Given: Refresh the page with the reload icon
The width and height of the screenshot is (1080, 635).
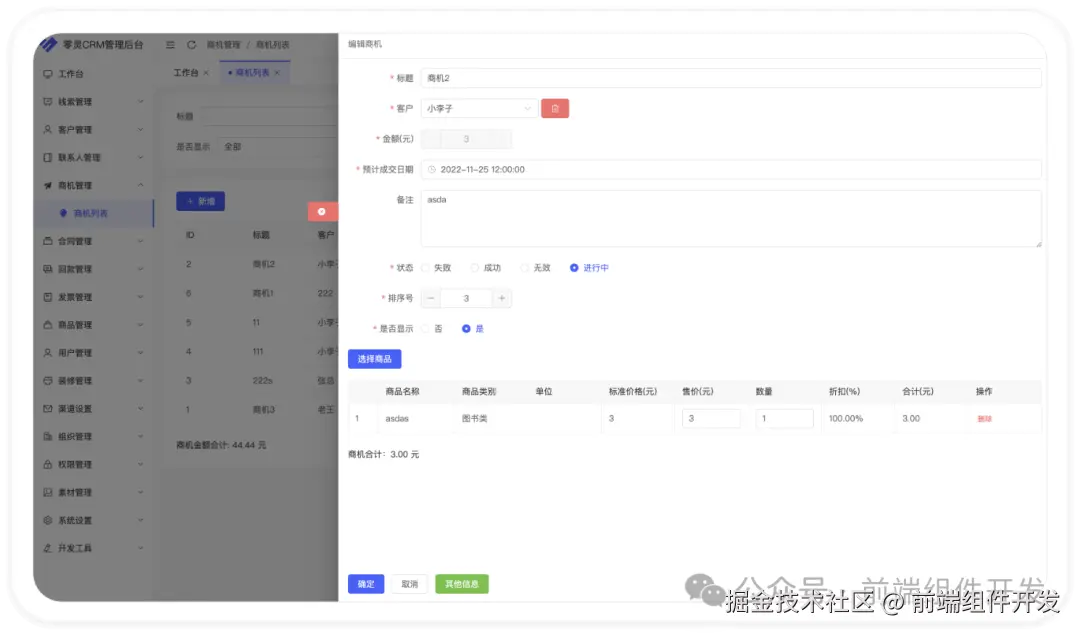Looking at the screenshot, I should 193,44.
